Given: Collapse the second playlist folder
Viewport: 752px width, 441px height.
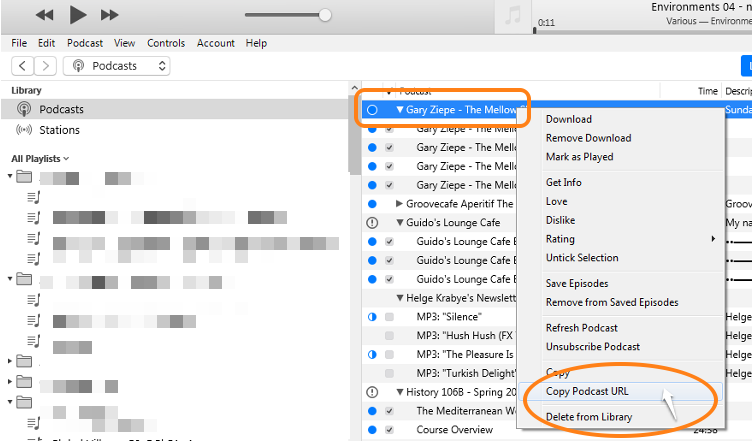Looking at the screenshot, I should pos(10,279).
